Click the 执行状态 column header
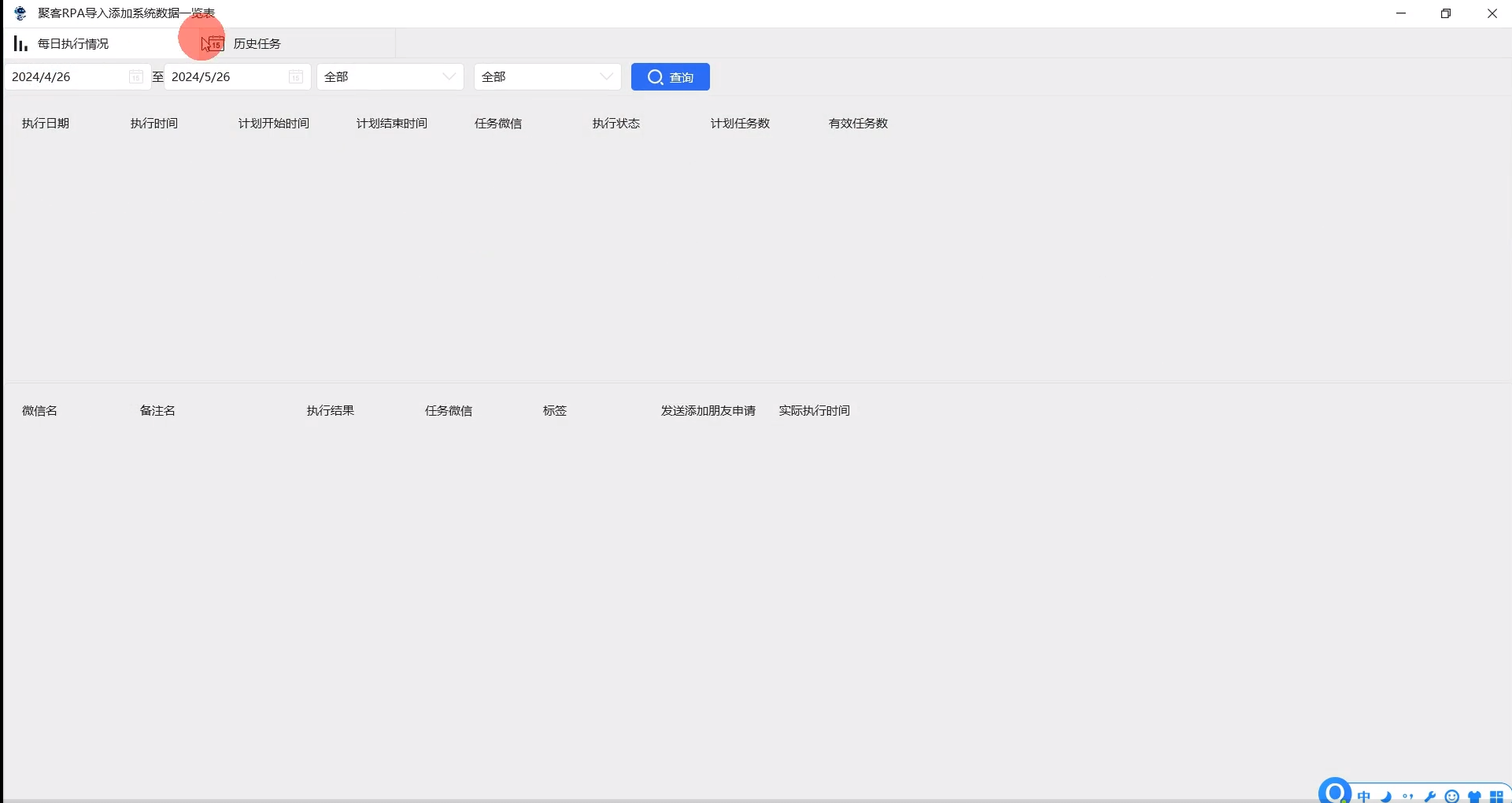Screen dimensions: 1512x803 [x=616, y=123]
